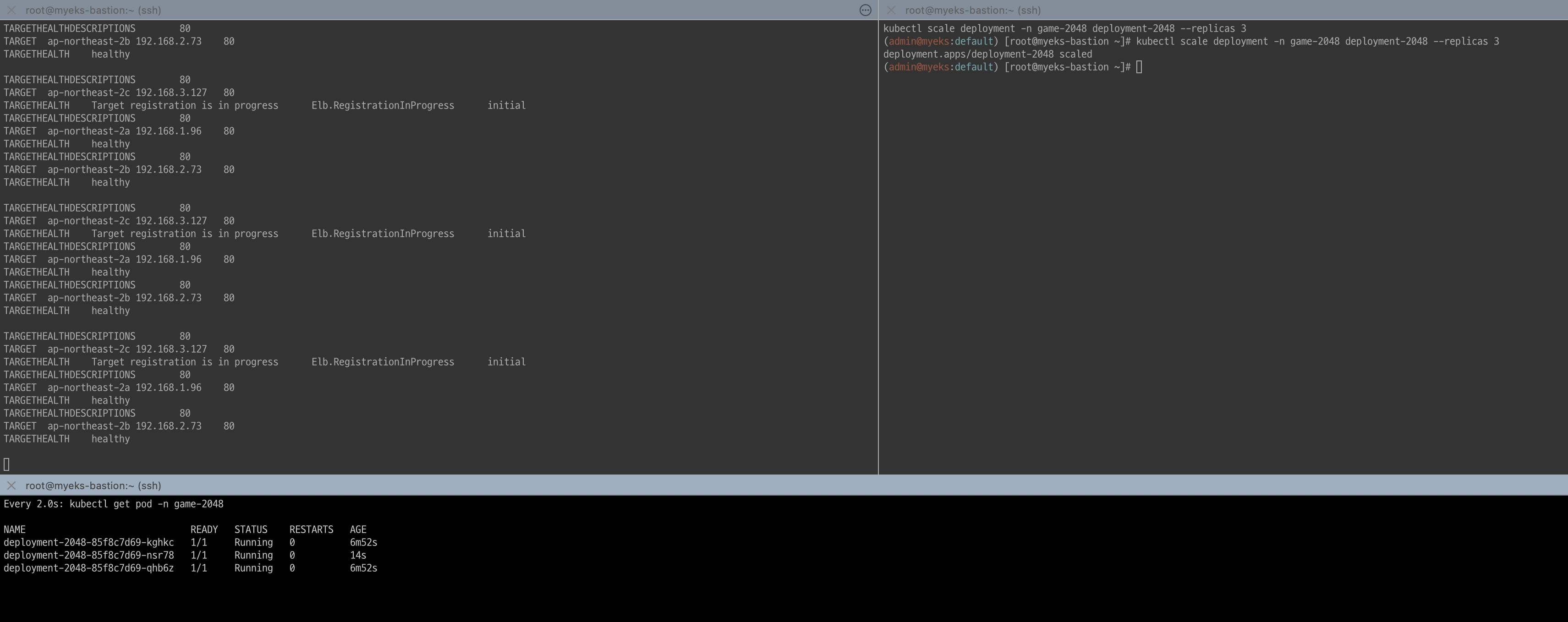Click the 'Every 2.0s: kubectl get pod' watch header
The width and height of the screenshot is (1568, 622).
(113, 505)
